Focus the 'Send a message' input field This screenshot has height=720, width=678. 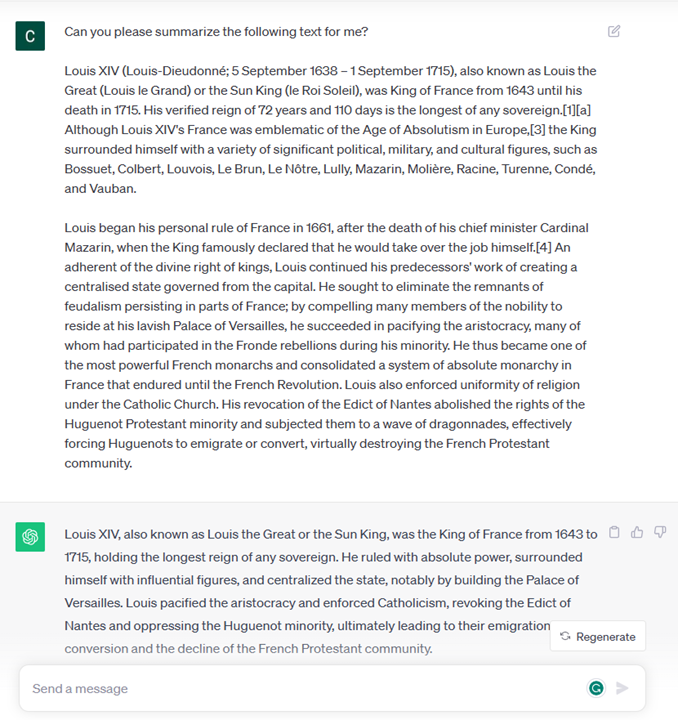click(300, 688)
